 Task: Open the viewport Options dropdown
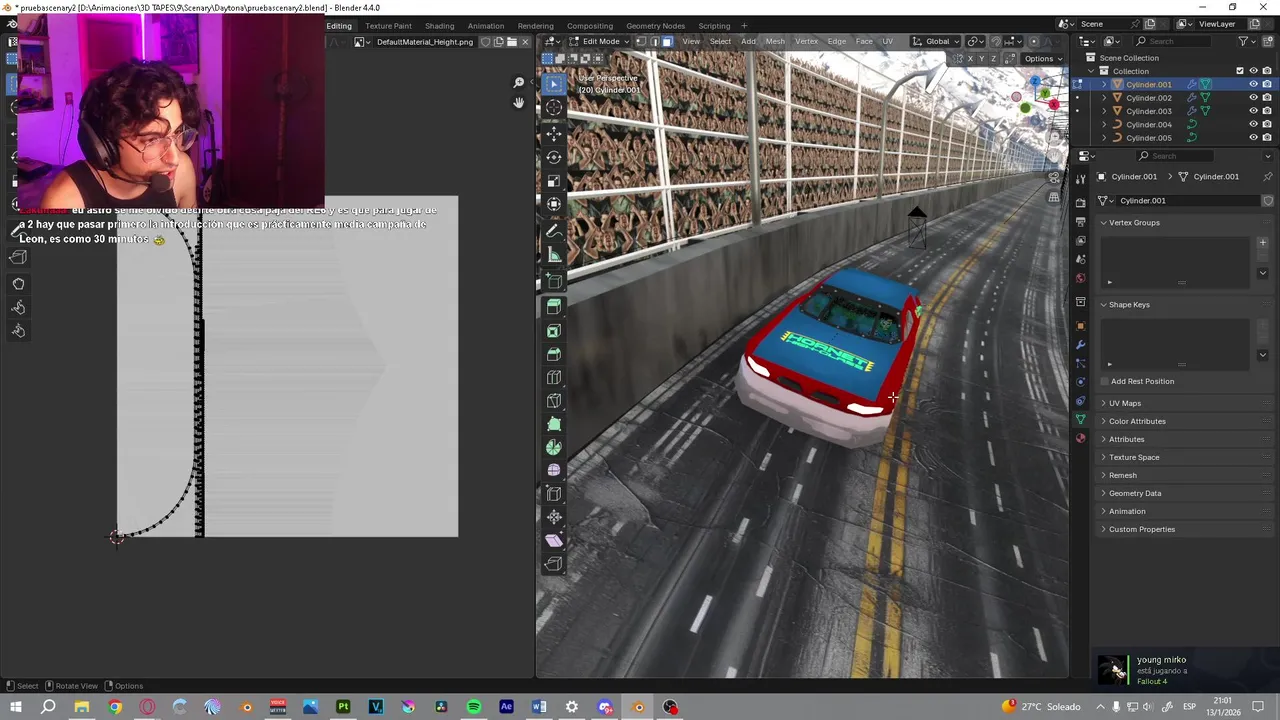1043,59
